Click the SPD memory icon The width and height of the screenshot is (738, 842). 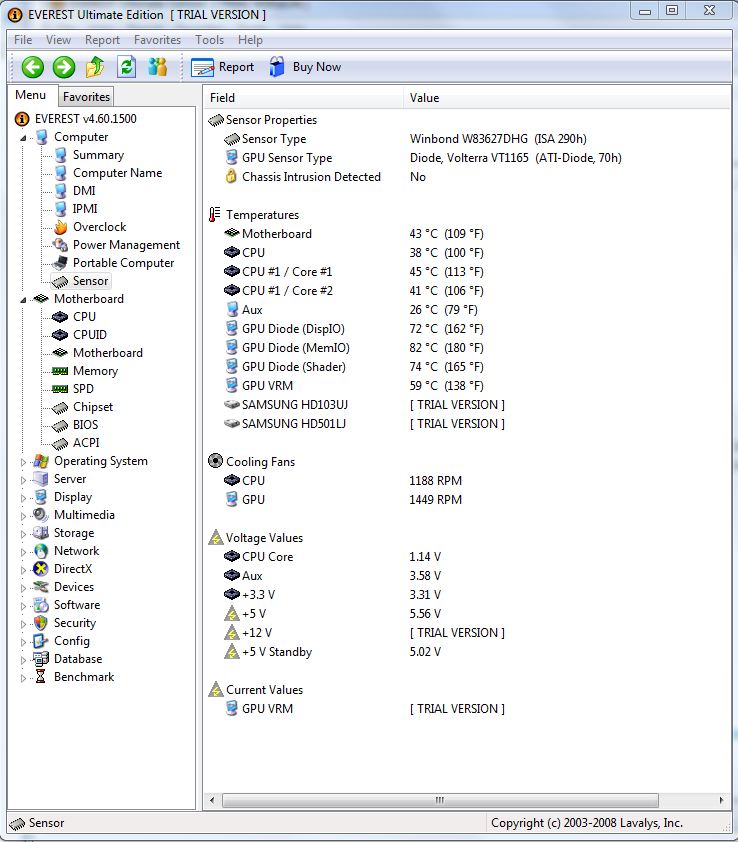pos(60,389)
